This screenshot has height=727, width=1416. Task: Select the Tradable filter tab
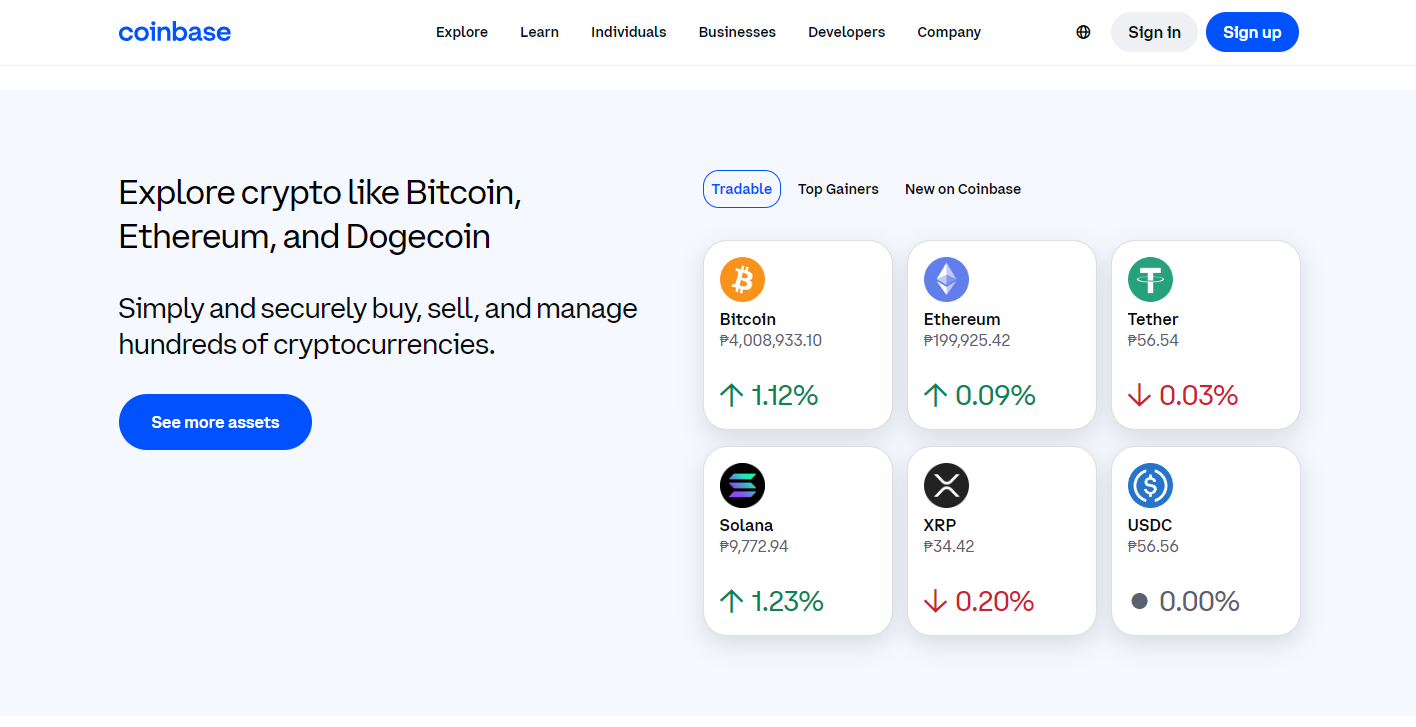click(742, 189)
